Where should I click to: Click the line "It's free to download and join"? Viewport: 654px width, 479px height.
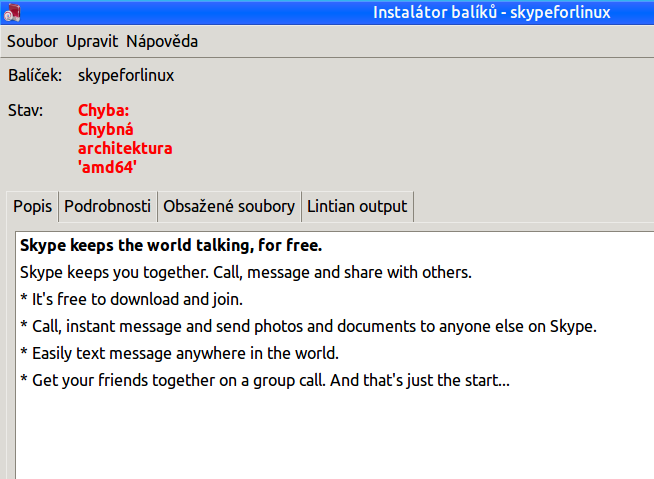coord(131,300)
